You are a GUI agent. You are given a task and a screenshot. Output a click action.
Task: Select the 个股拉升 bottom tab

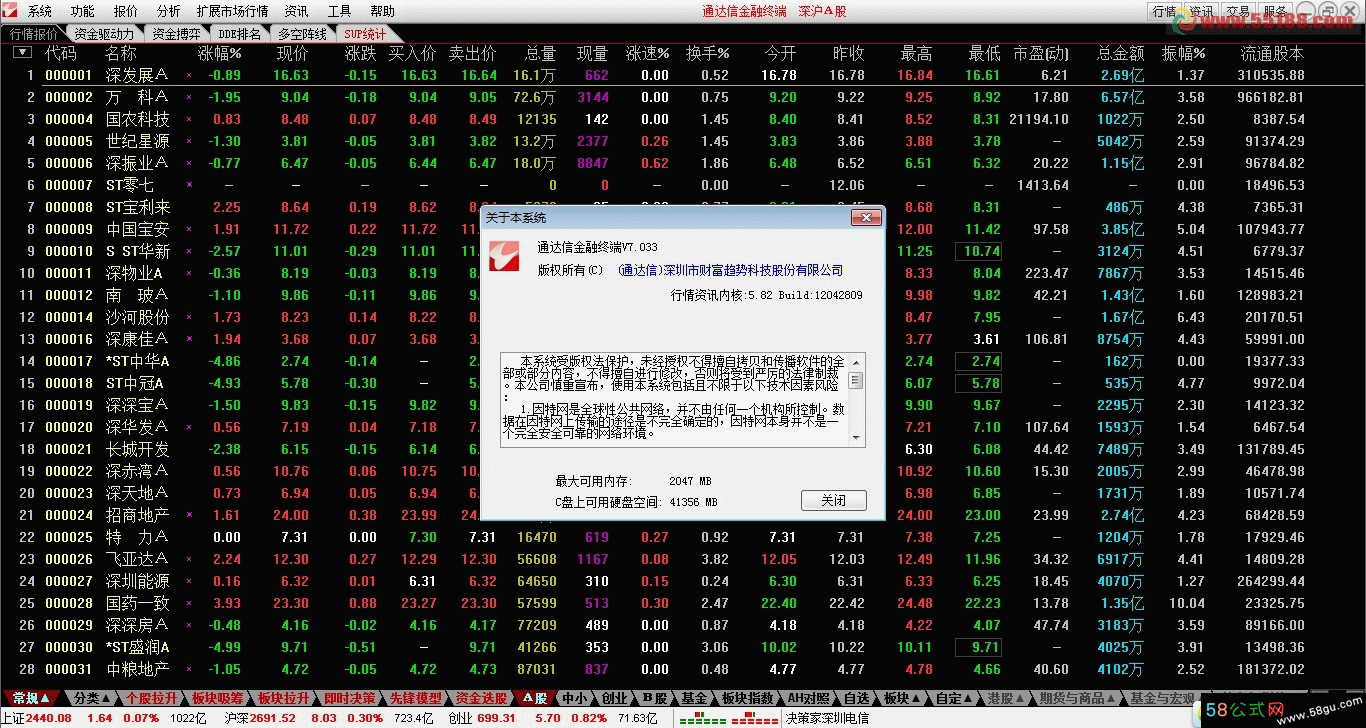pyautogui.click(x=152, y=698)
